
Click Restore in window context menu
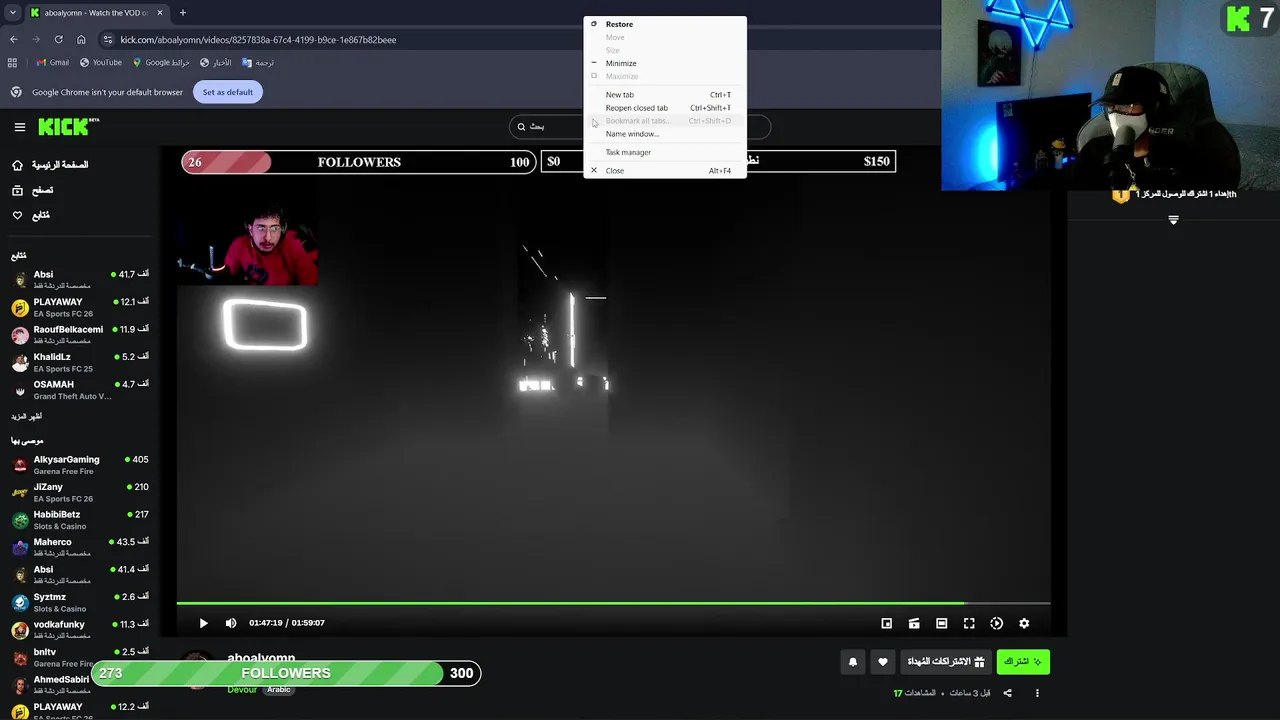(x=664, y=24)
